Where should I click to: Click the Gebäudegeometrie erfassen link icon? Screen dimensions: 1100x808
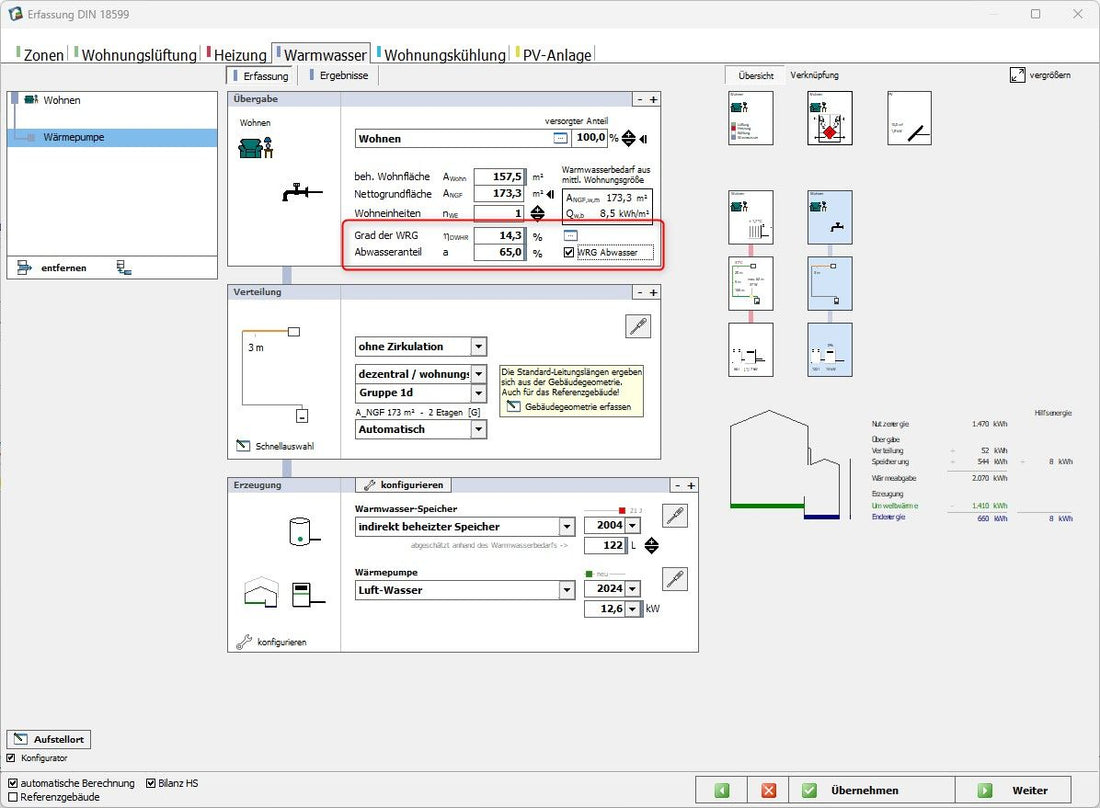point(513,407)
